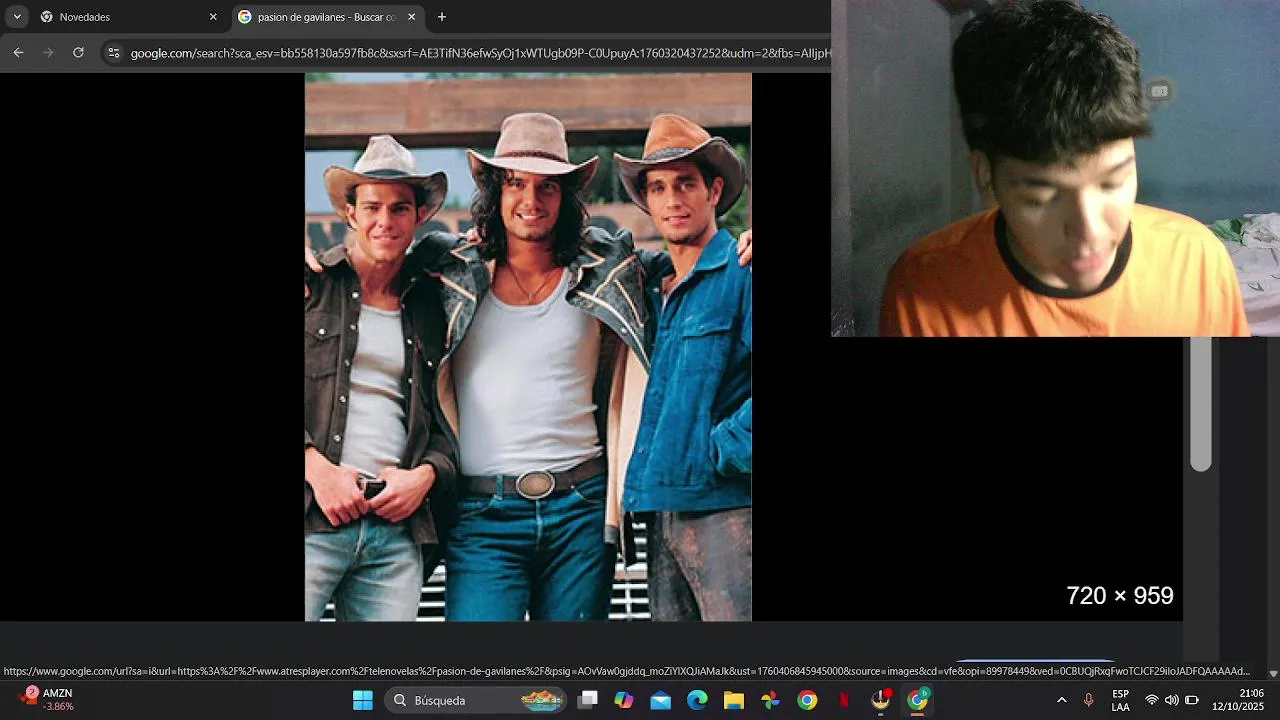Image resolution: width=1280 pixels, height=720 pixels.
Task: Click the scroll down arrow at page bottom
Action: [x=1273, y=674]
